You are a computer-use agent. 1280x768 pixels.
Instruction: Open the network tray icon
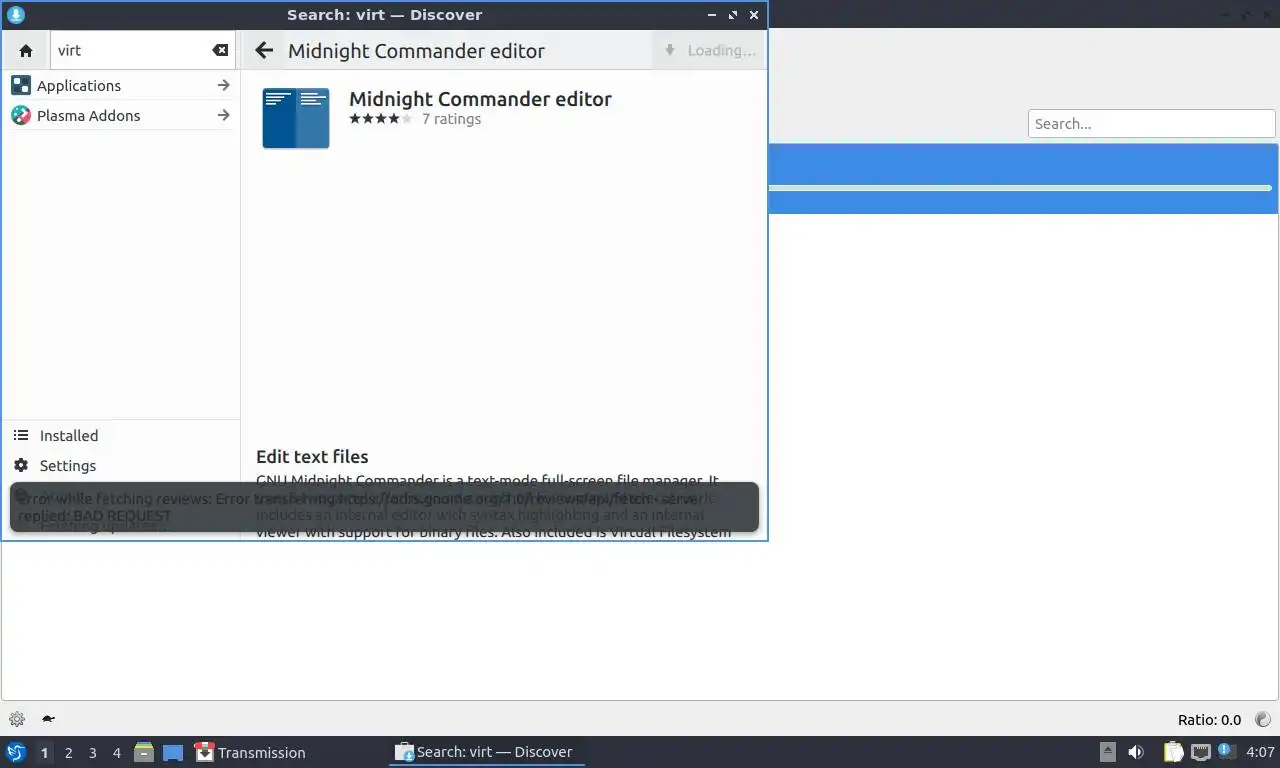[1201, 752]
